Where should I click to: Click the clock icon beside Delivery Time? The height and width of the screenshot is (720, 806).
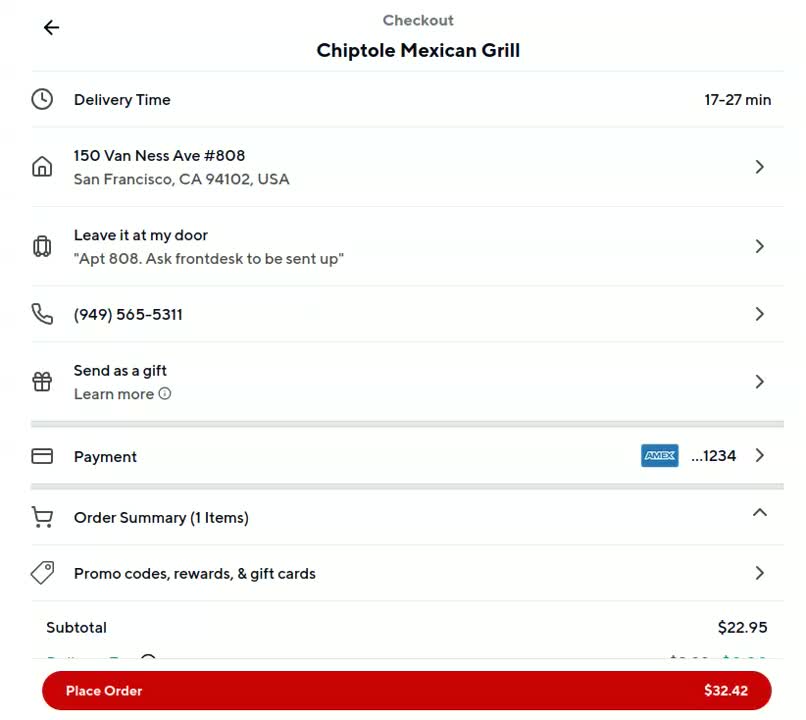click(42, 99)
